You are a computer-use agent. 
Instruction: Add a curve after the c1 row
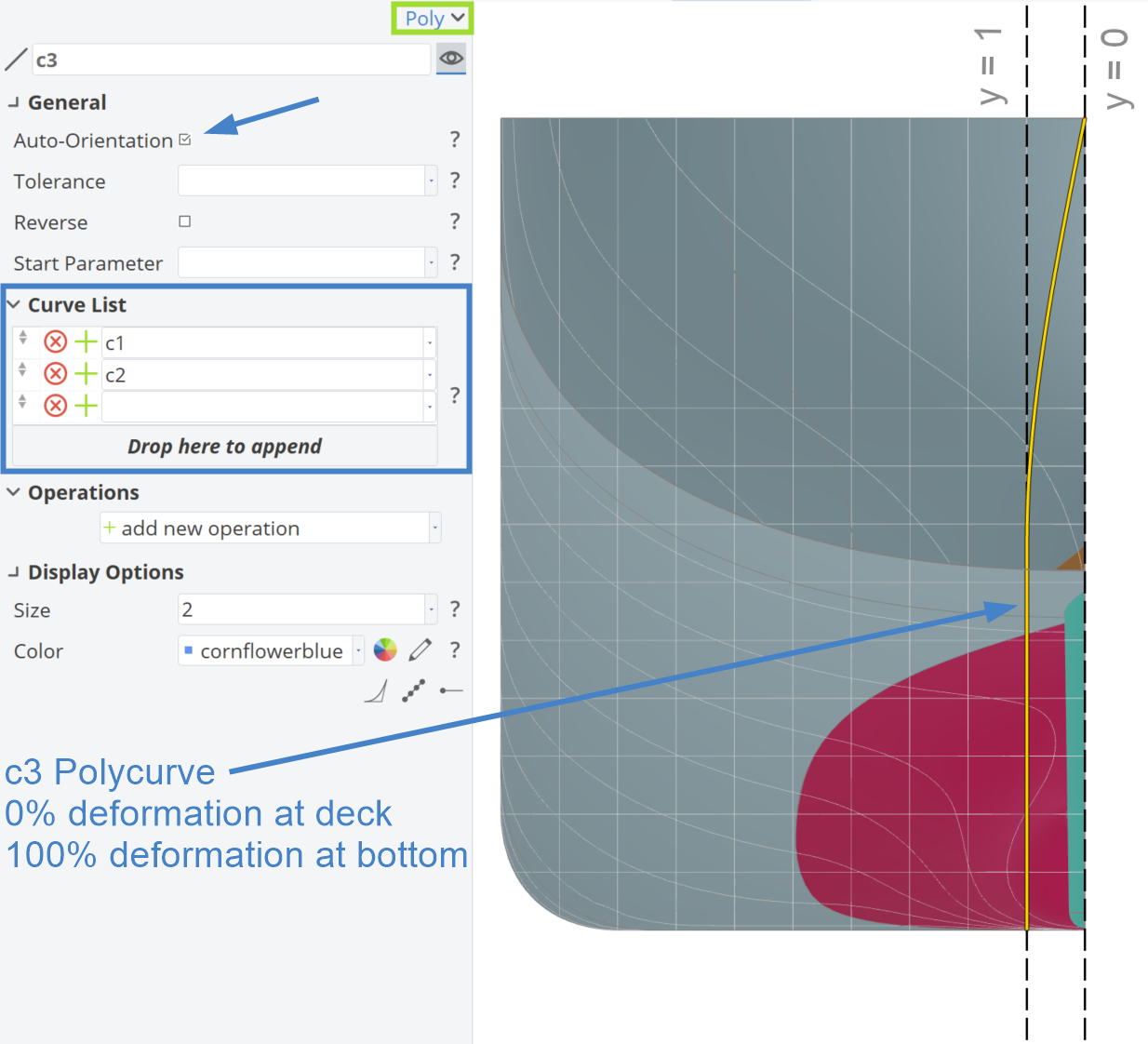(x=86, y=342)
